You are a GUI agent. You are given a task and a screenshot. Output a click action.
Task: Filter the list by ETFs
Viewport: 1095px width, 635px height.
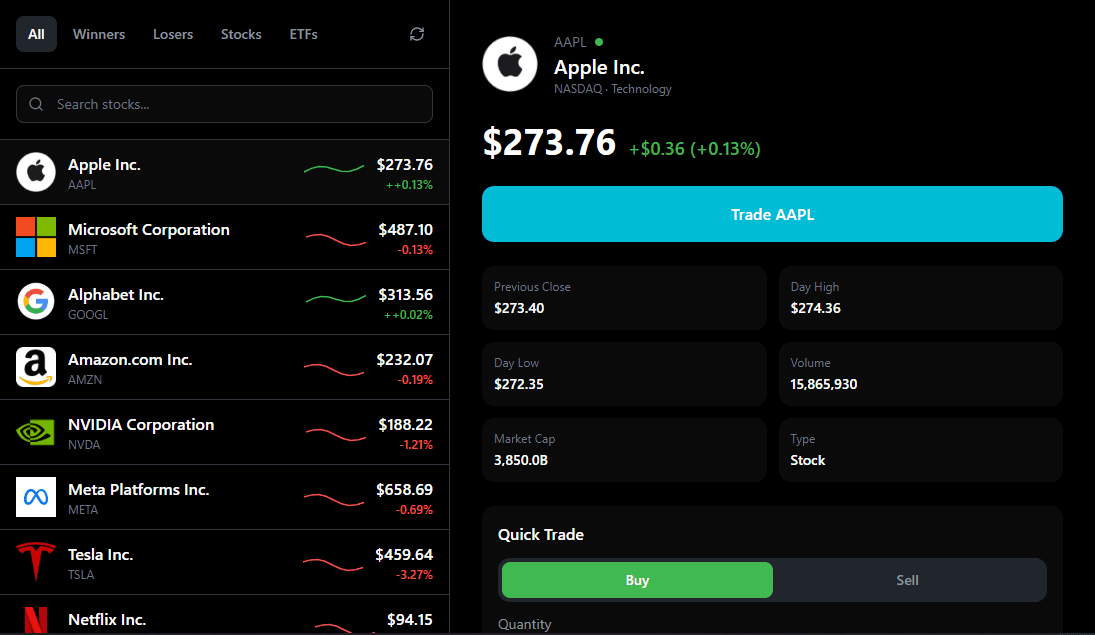(x=303, y=33)
